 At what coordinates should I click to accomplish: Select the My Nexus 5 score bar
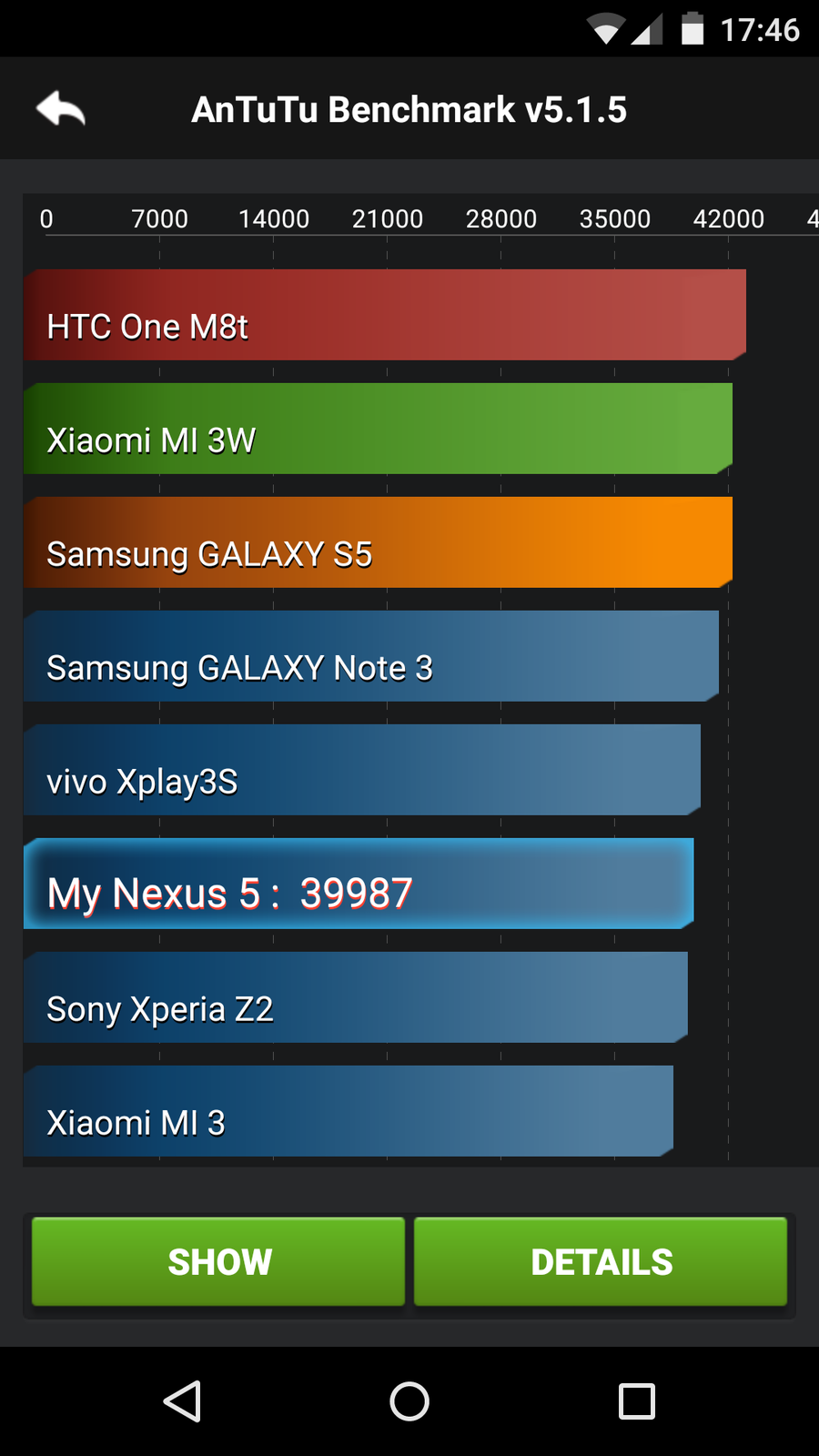point(359,884)
